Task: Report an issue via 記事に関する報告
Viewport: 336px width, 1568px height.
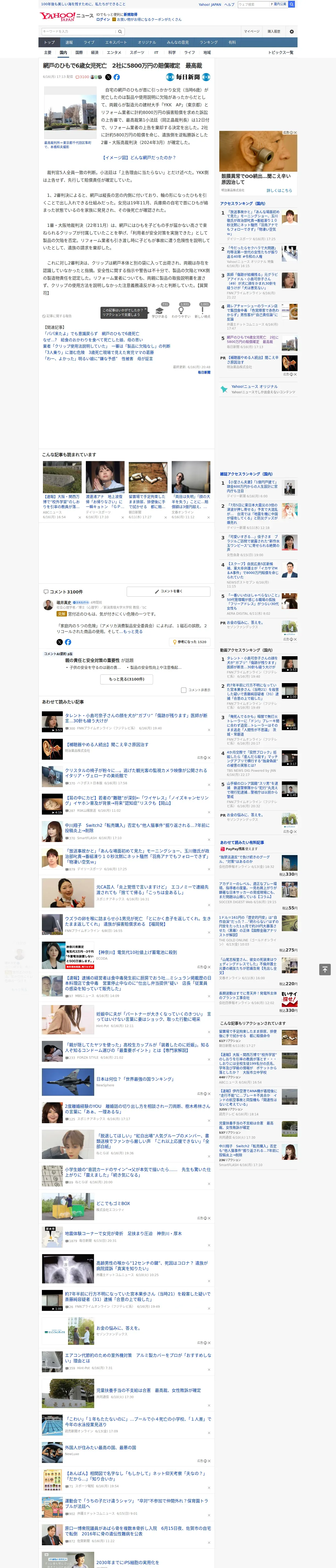Action: pyautogui.click(x=57, y=316)
